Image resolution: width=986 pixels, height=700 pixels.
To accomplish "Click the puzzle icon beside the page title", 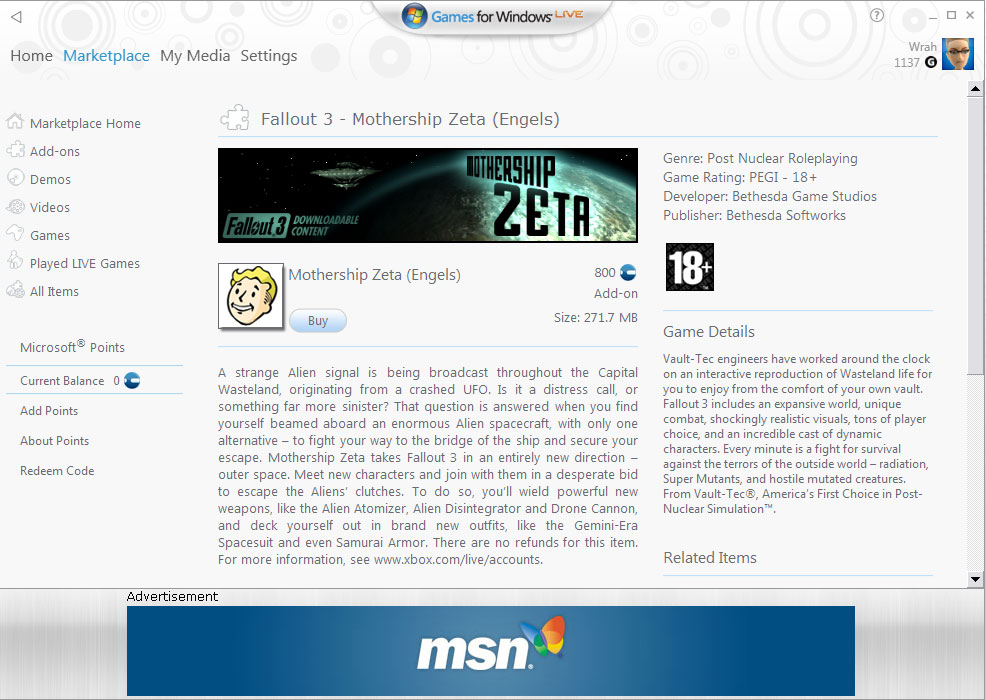I will [235, 118].
